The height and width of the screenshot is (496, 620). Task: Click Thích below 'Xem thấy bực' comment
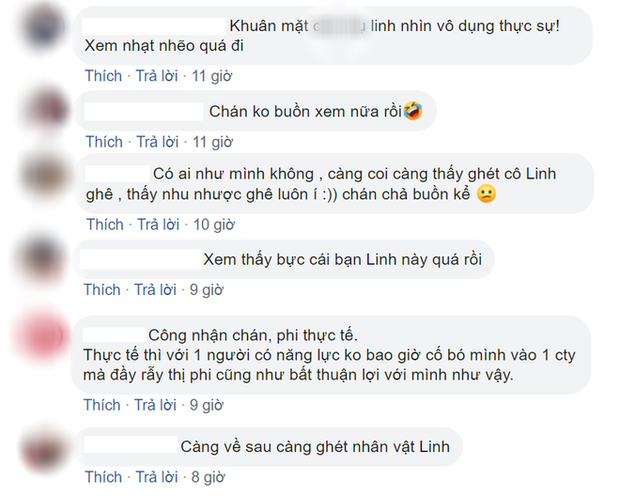pos(103,289)
